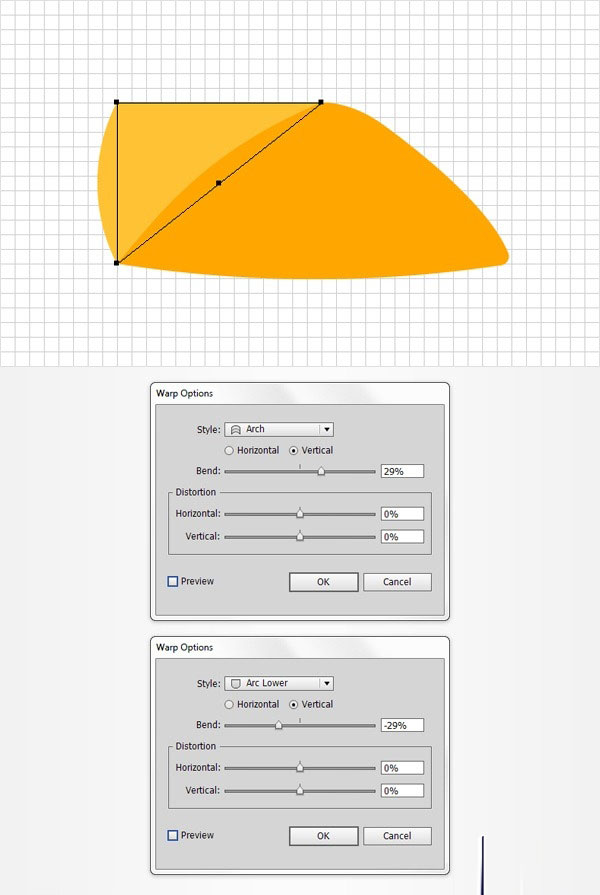
Task: Click the Bend slider thumb at 29%
Action: click(x=321, y=471)
